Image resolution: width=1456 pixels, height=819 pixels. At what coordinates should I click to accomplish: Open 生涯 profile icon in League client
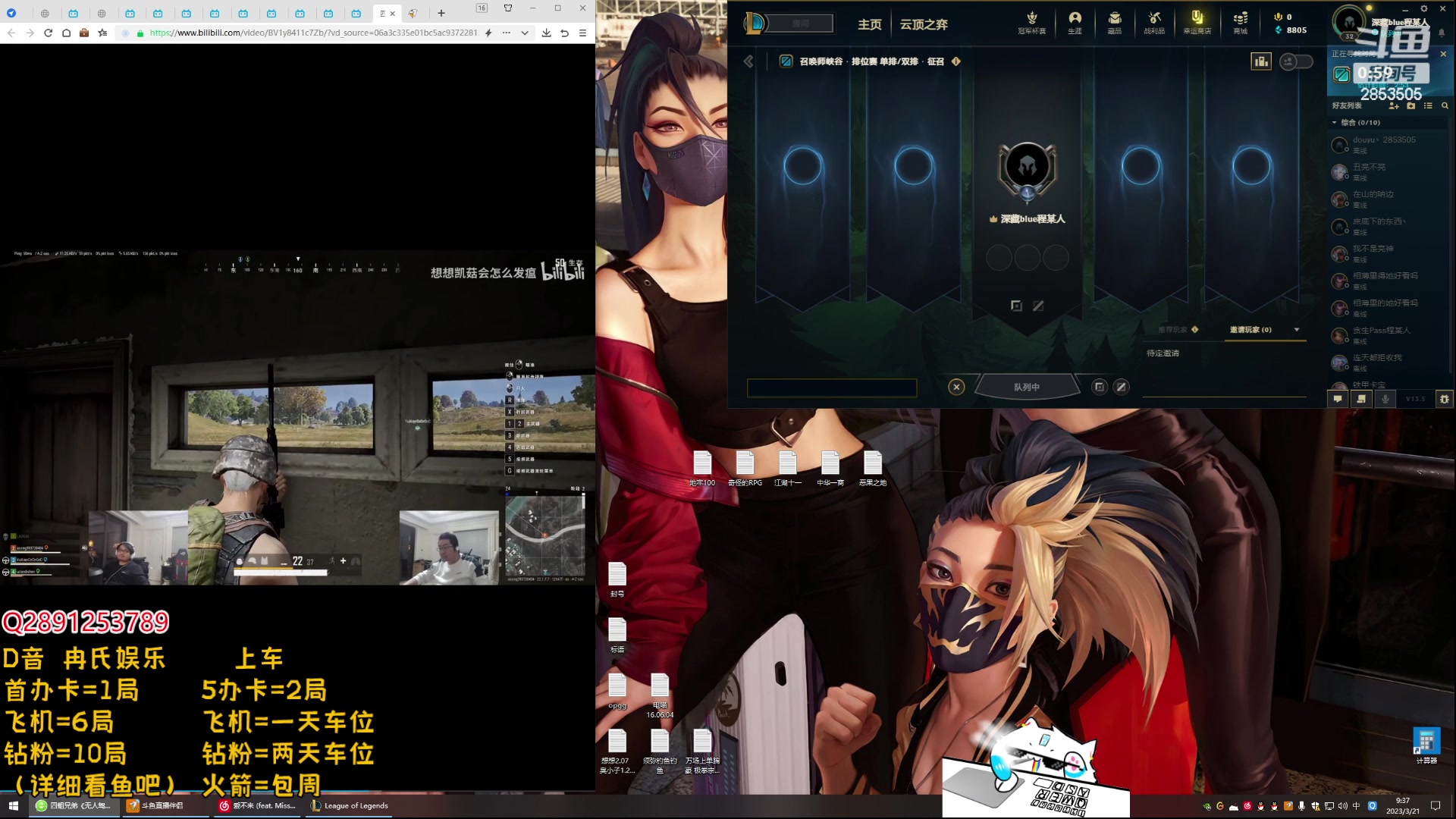pyautogui.click(x=1075, y=22)
